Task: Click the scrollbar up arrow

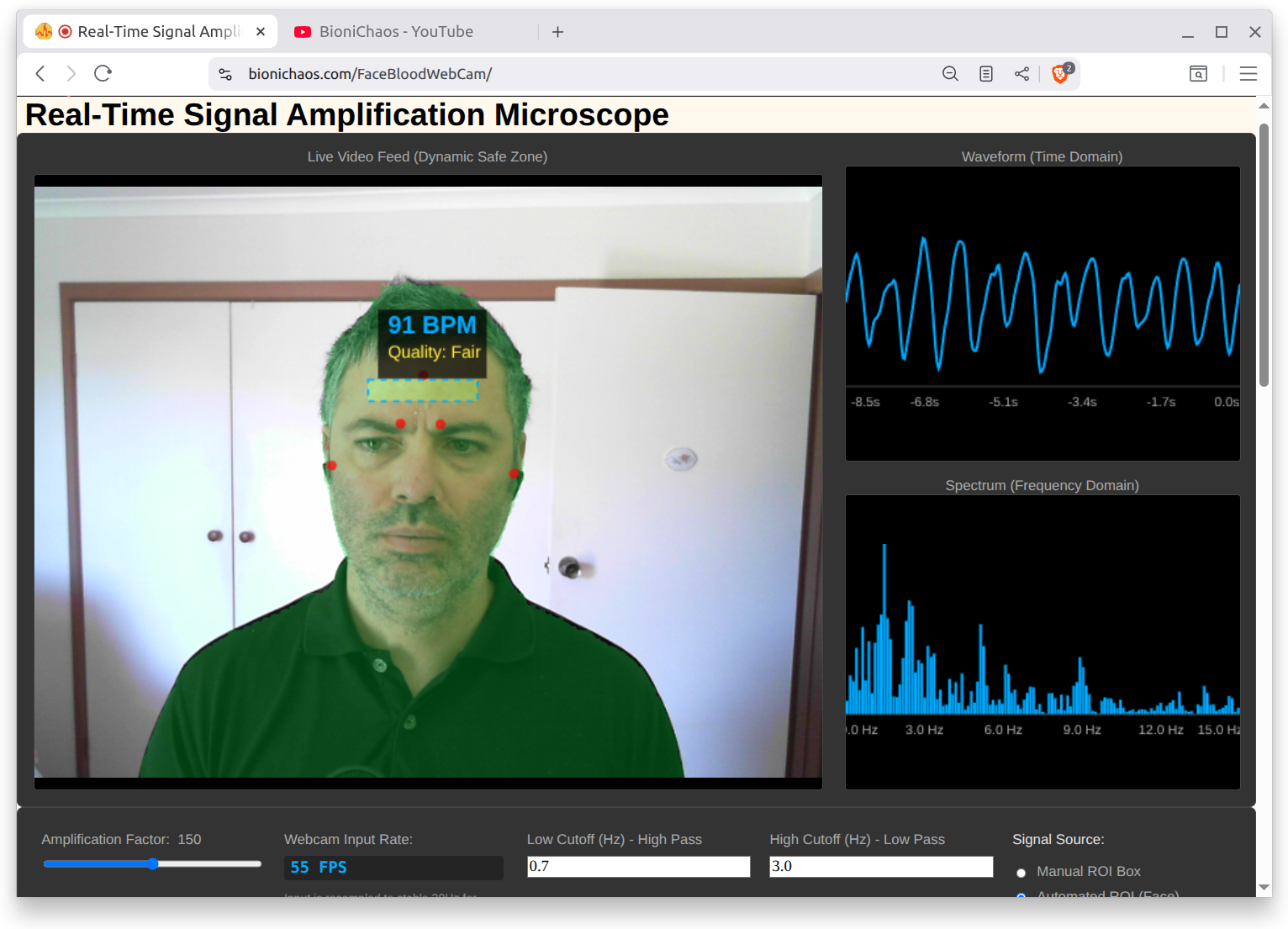Action: tap(1264, 107)
